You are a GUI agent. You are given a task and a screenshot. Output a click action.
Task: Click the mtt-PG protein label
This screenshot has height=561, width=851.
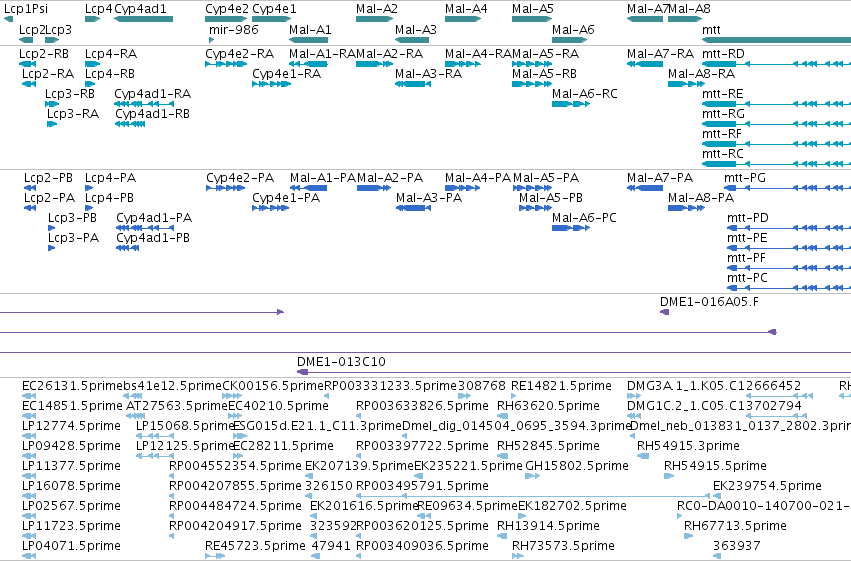745,178
